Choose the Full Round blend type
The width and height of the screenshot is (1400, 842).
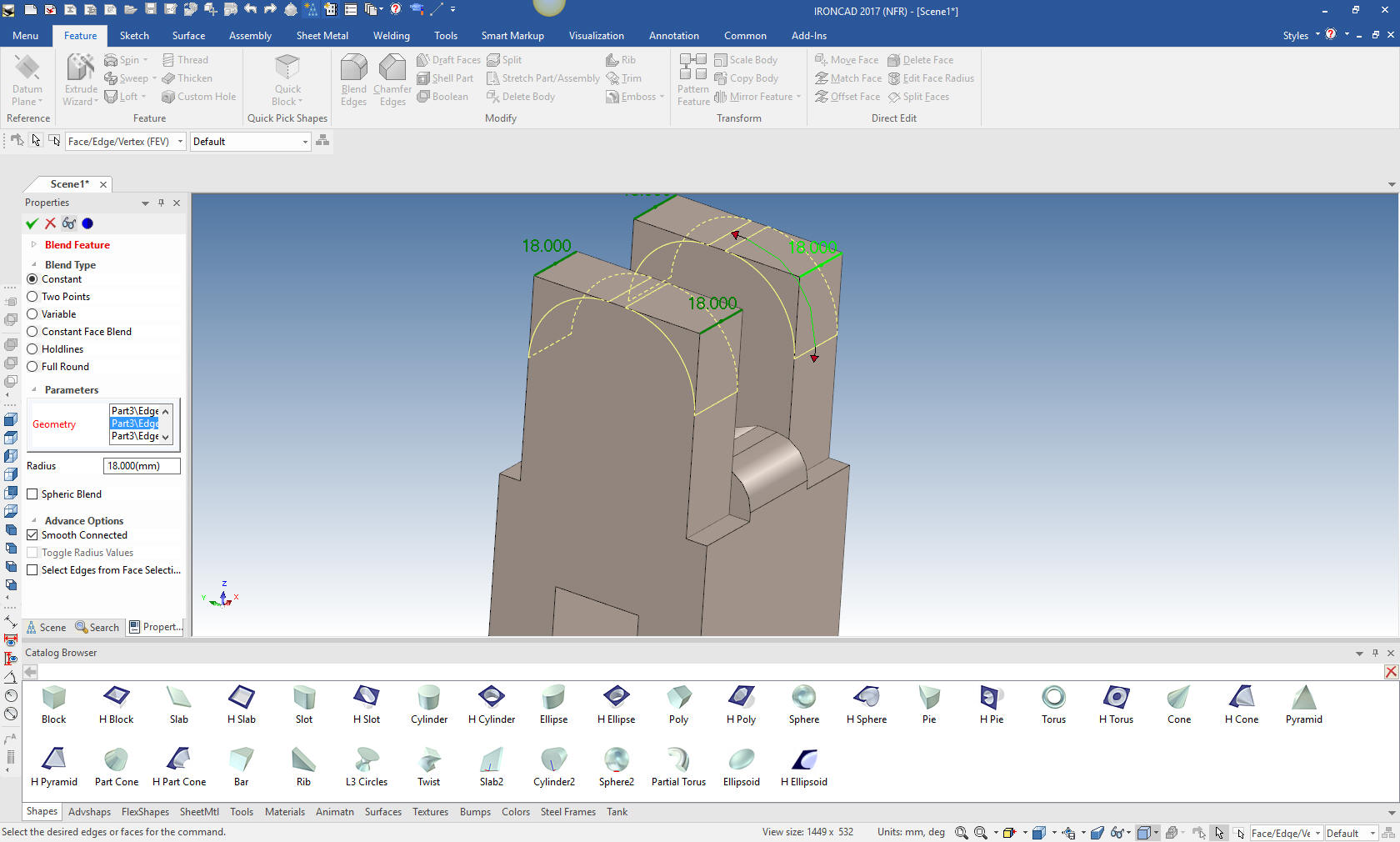coord(32,367)
